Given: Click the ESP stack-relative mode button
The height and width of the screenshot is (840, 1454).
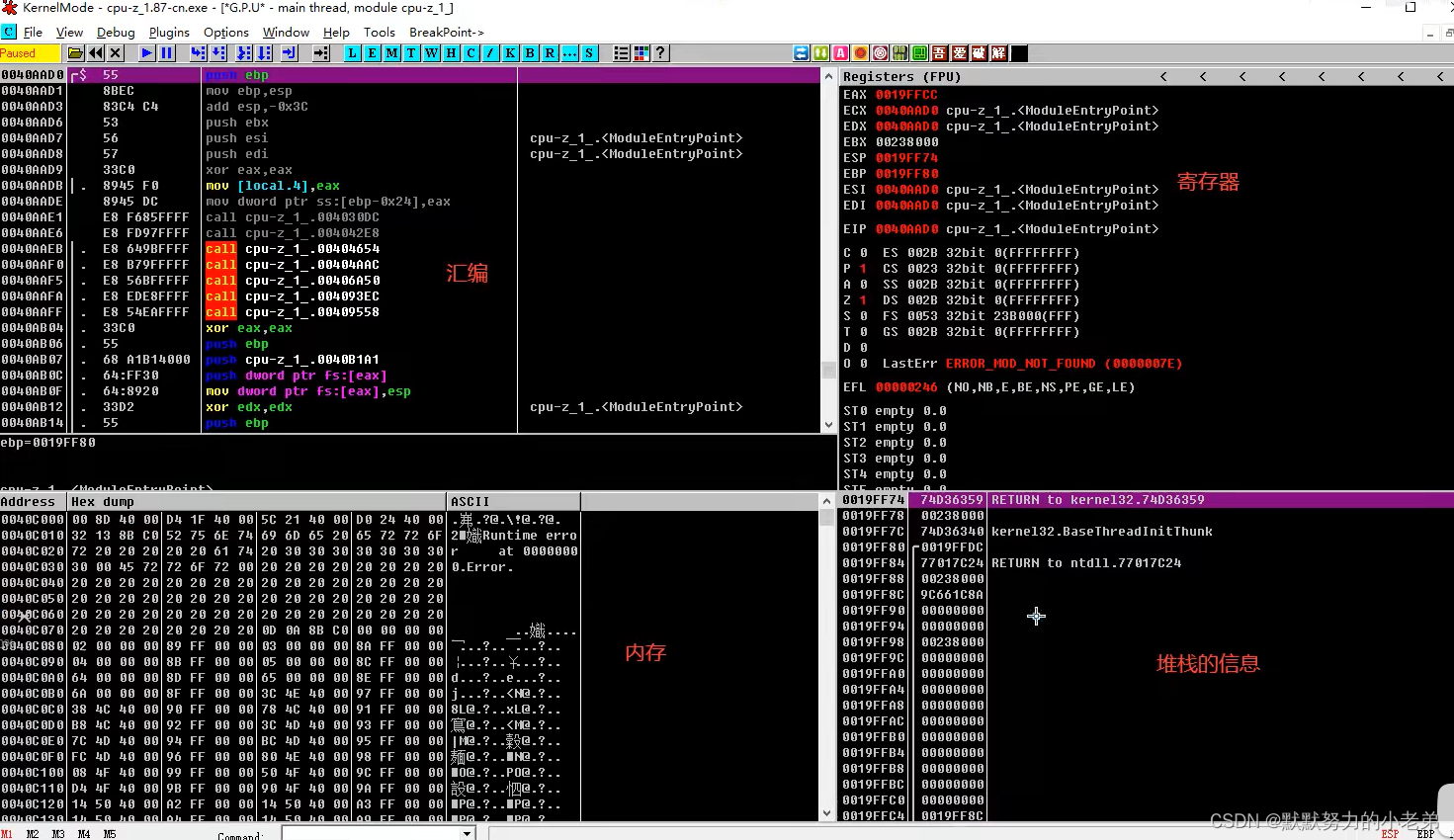Looking at the screenshot, I should 1390,834.
